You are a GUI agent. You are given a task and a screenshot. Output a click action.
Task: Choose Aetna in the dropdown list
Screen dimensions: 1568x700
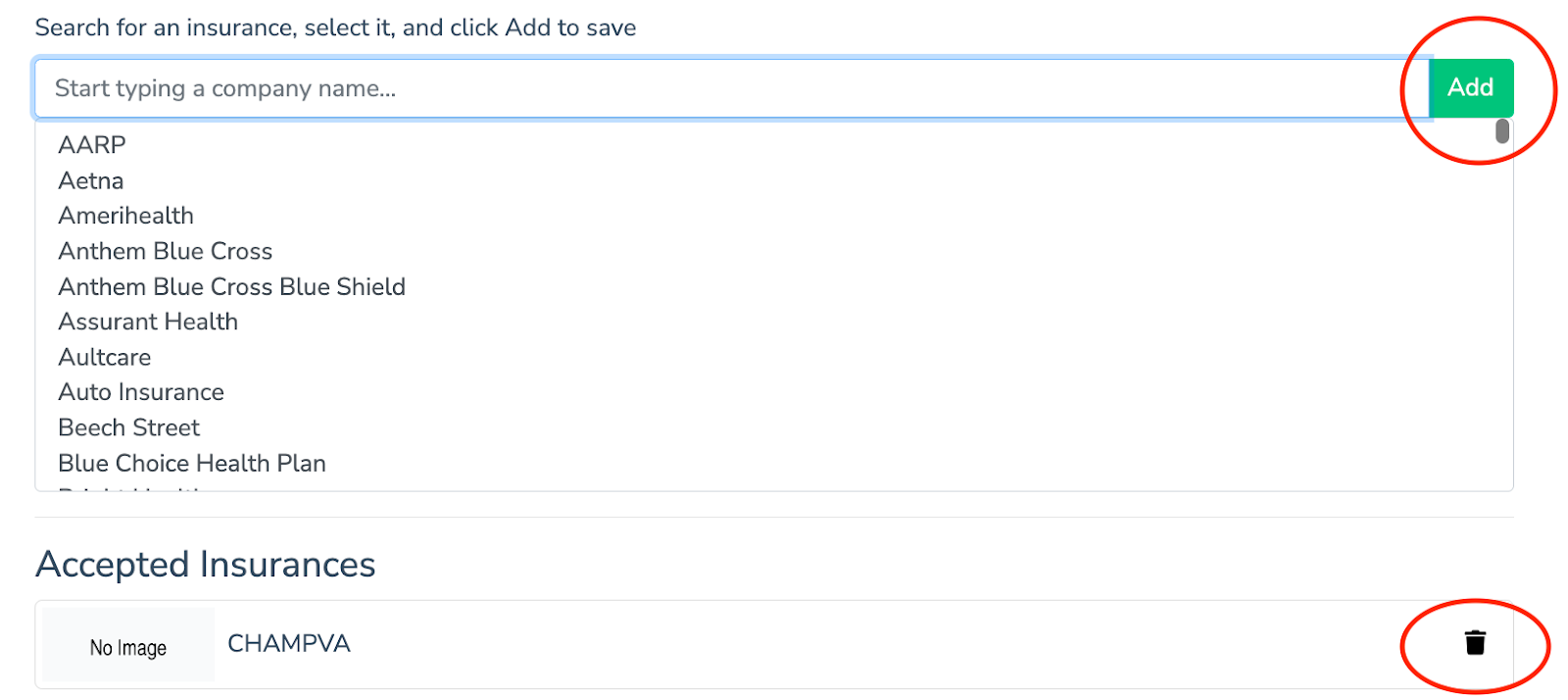(x=91, y=181)
